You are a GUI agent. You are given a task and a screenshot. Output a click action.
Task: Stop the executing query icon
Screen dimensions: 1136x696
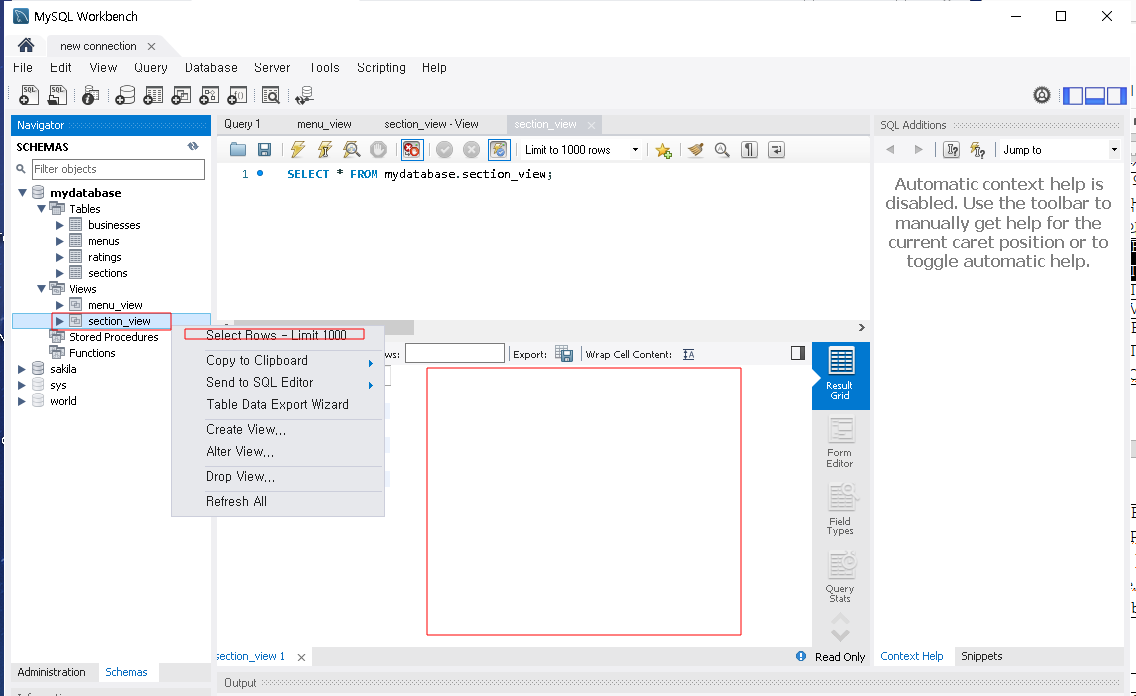(378, 150)
